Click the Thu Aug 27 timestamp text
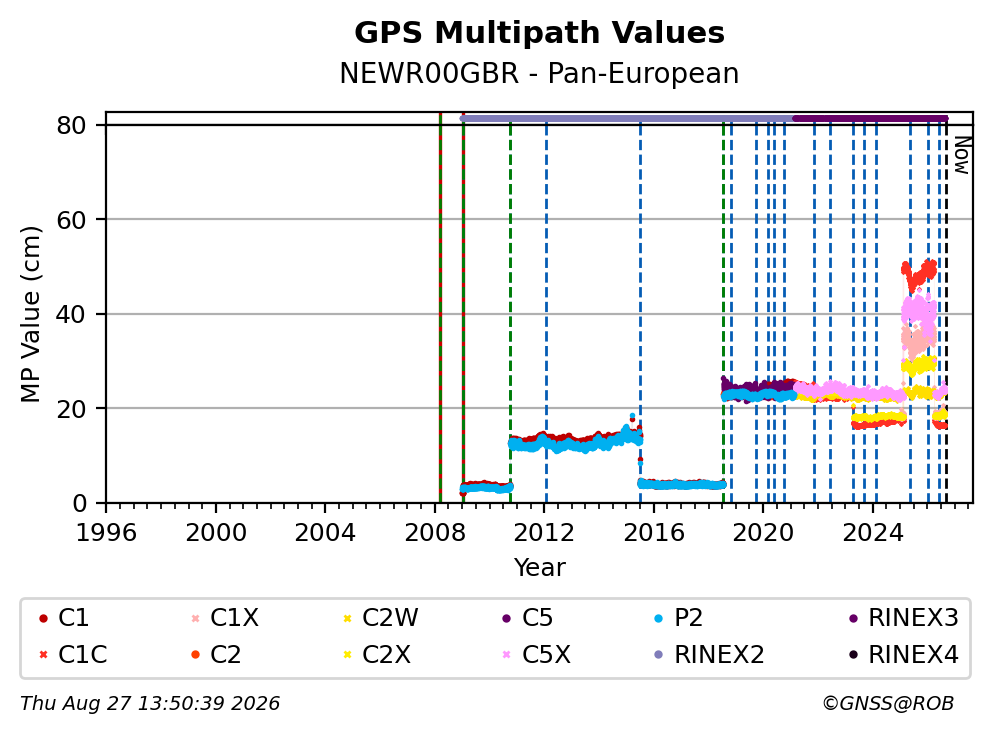The image size is (993, 734). (150, 704)
